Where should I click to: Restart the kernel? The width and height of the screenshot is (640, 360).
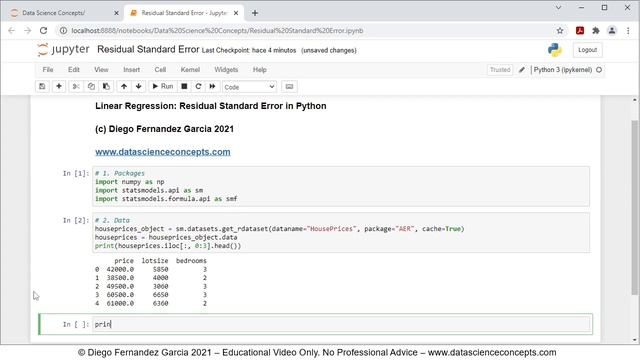pos(198,87)
